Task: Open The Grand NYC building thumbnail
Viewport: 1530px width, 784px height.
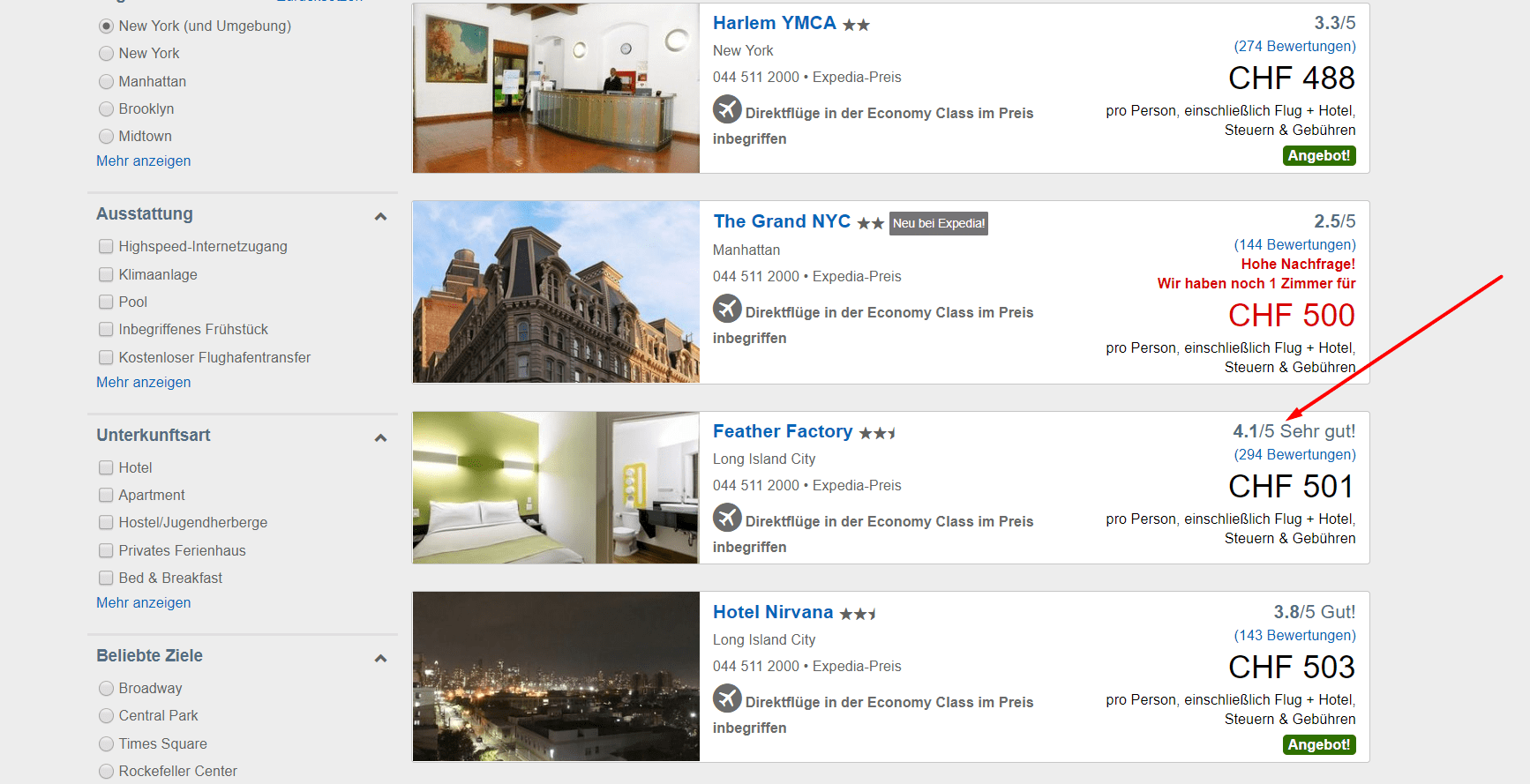Action: tap(556, 292)
